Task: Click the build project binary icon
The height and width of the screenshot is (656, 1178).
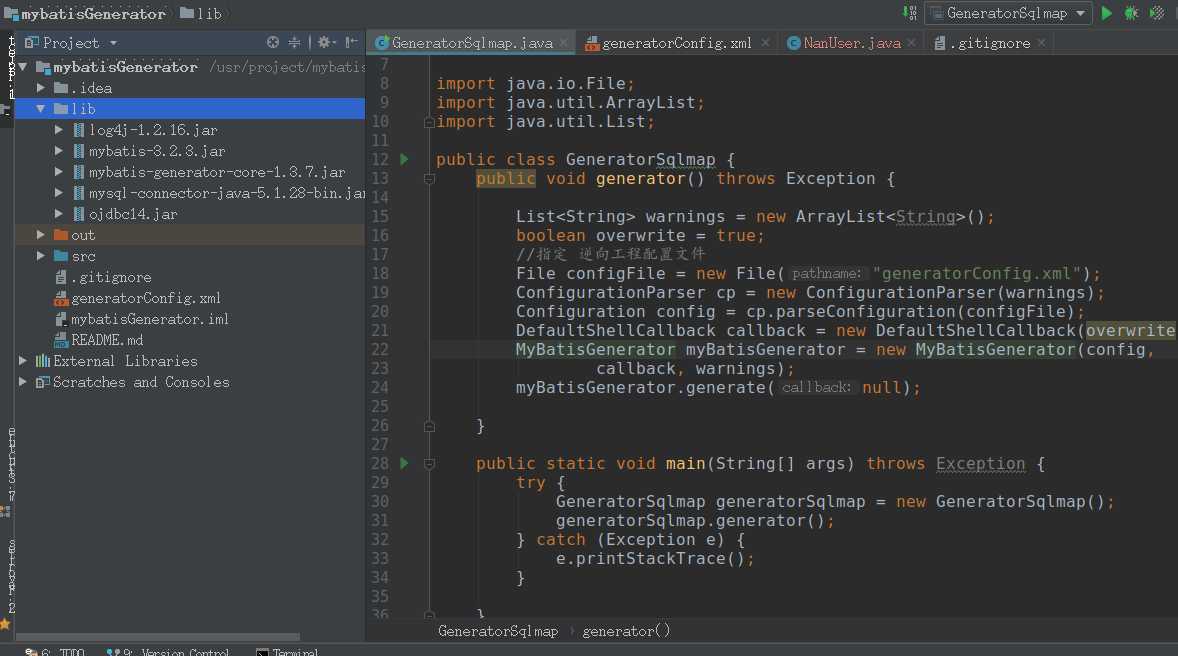Action: click(x=910, y=13)
